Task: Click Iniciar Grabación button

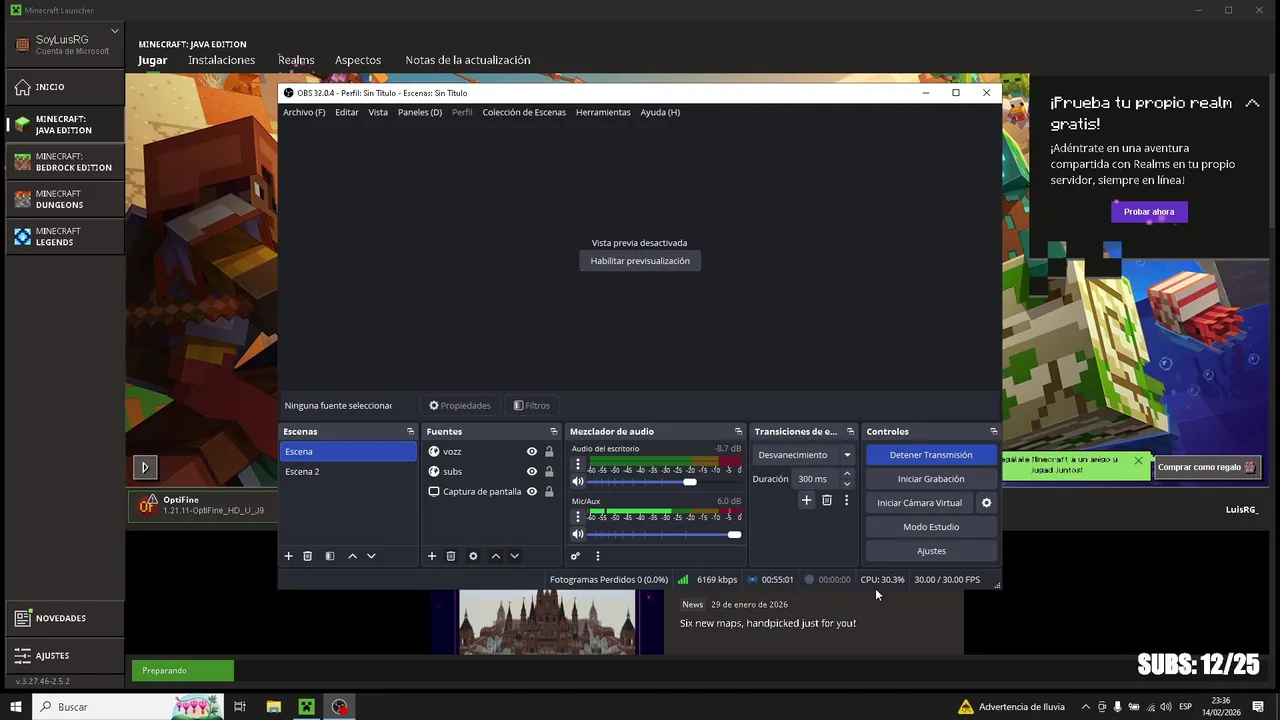Action: 931,479
